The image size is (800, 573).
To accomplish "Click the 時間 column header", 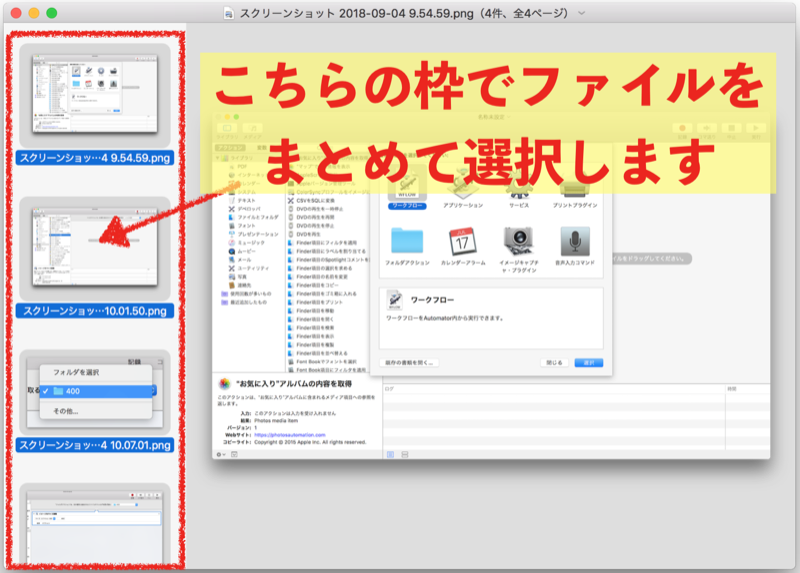I will (x=748, y=389).
